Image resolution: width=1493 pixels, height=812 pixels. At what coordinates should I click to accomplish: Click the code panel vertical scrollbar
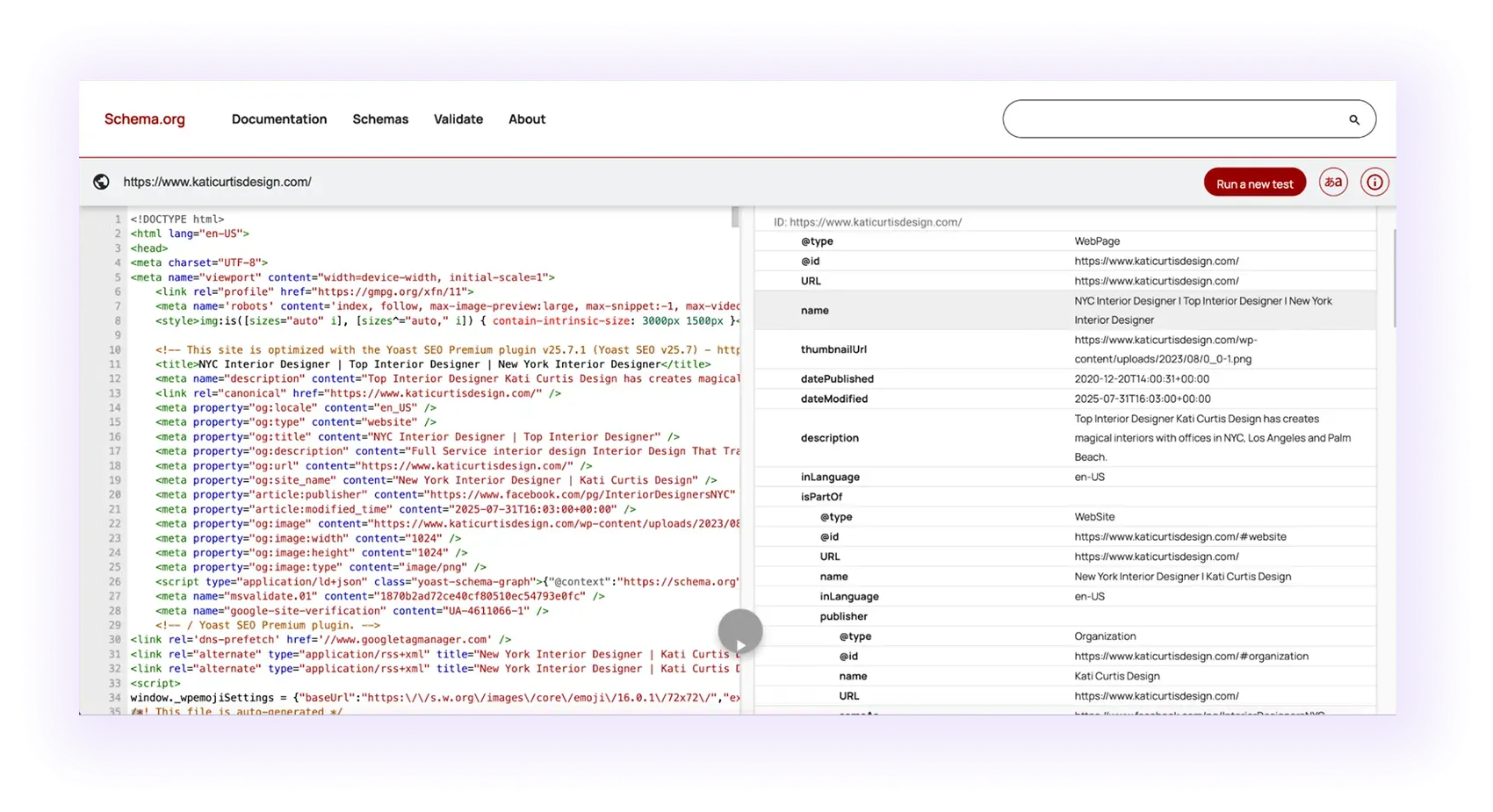point(736,218)
